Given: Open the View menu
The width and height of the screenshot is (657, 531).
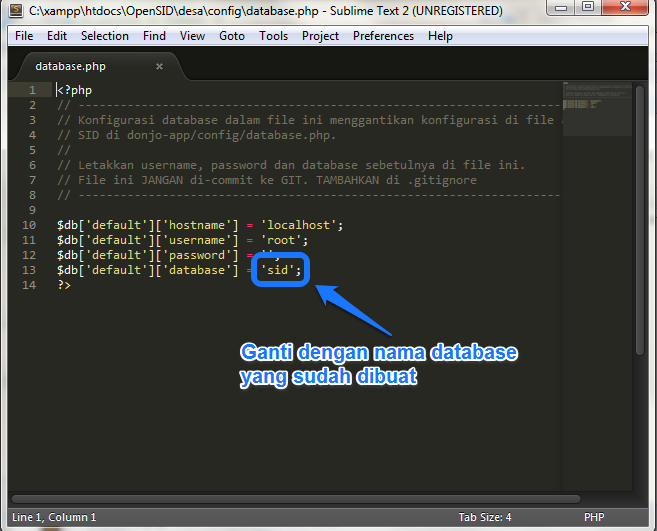Looking at the screenshot, I should point(192,36).
